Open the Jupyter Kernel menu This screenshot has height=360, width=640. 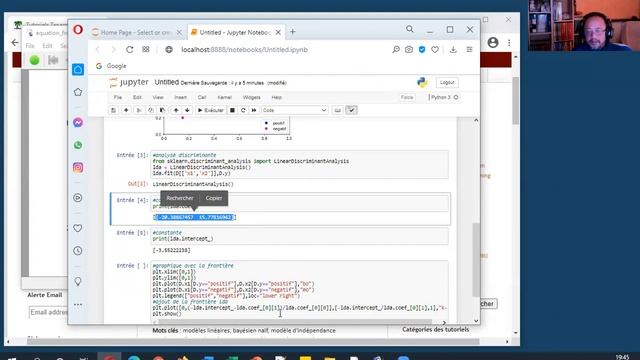tap(224, 98)
